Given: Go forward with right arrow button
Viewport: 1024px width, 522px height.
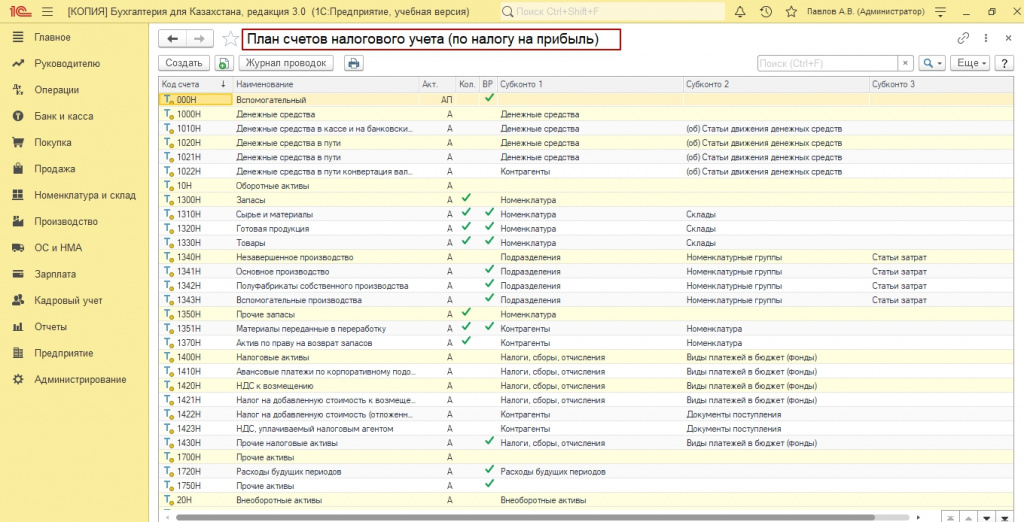Looking at the screenshot, I should [x=199, y=39].
